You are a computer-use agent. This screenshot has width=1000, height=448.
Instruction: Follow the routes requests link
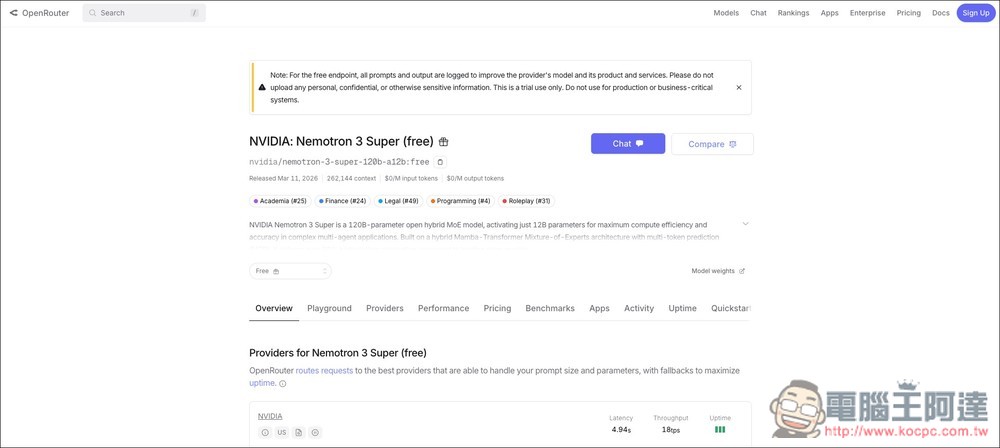[324, 370]
